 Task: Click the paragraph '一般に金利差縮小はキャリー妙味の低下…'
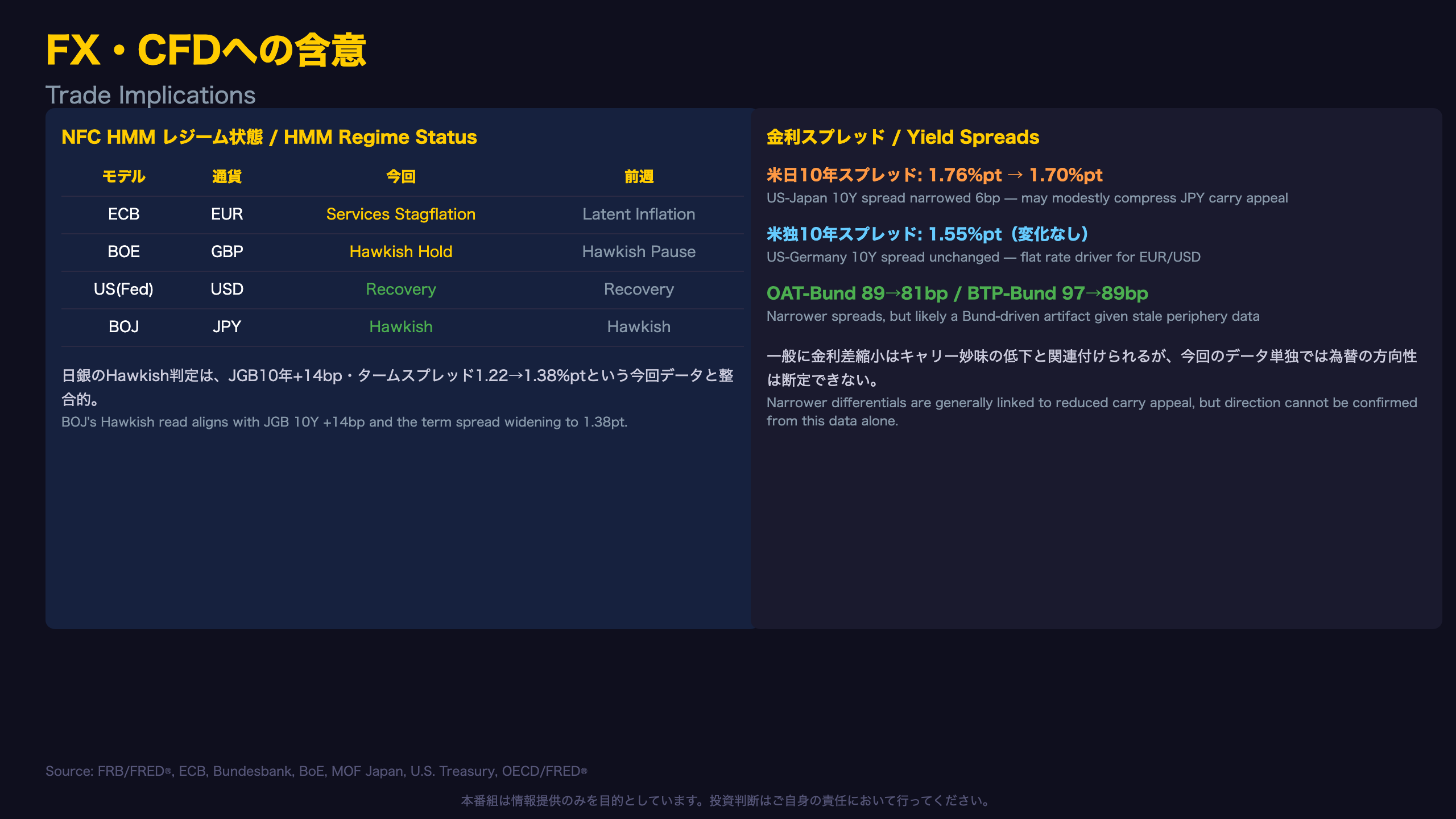click(x=1091, y=368)
